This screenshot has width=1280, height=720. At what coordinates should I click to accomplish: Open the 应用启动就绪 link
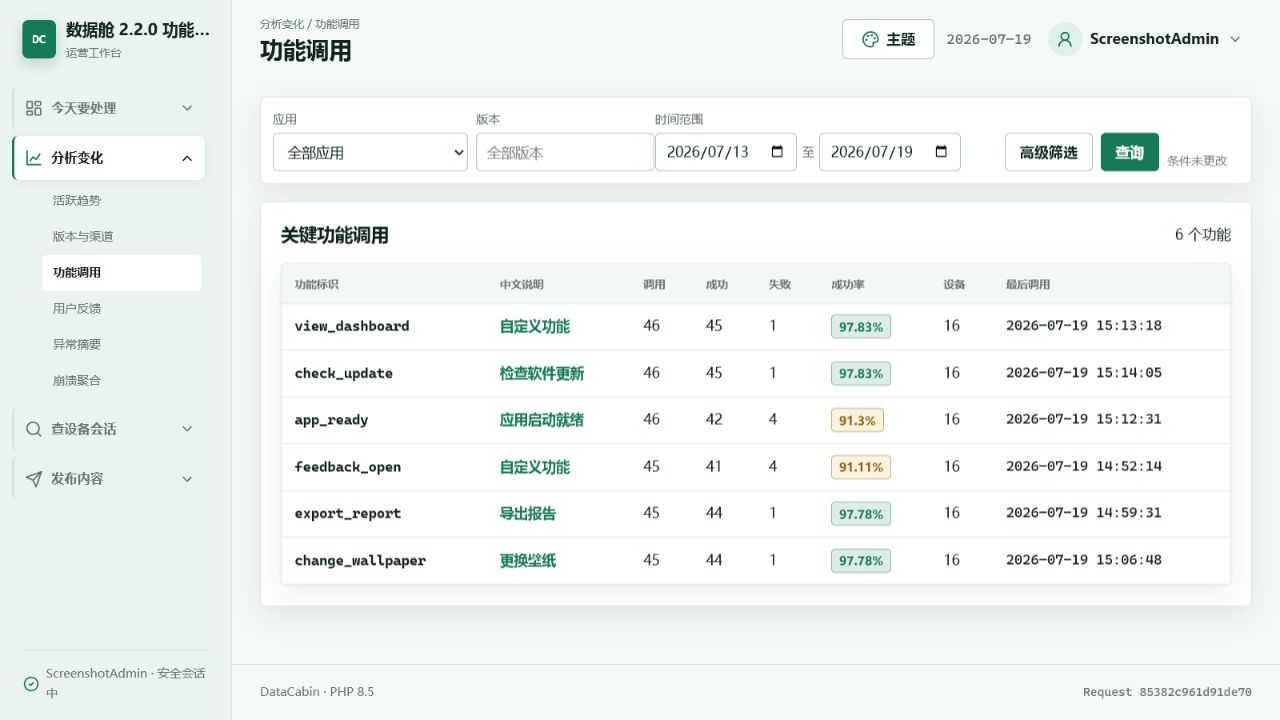[542, 420]
